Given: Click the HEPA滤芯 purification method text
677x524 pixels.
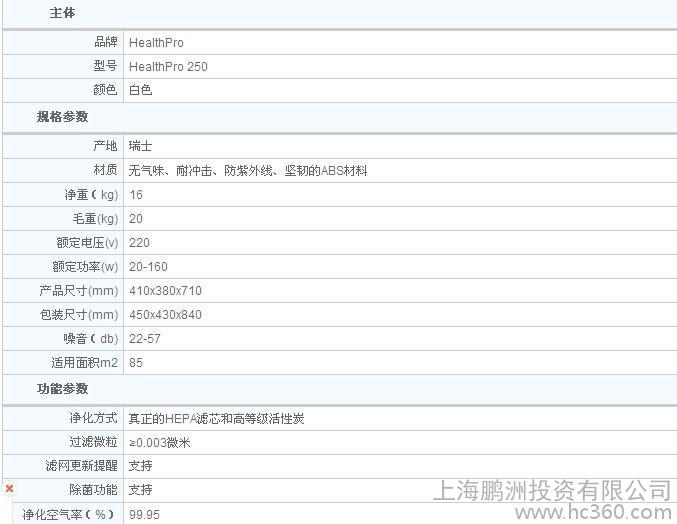Looking at the screenshot, I should point(216,419).
